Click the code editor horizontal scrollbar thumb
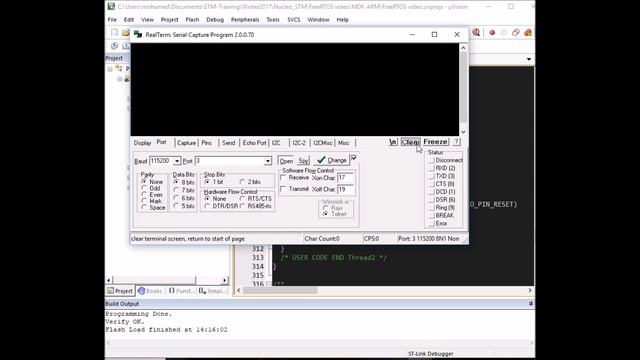Viewport: 640px width, 360px height. (x=280, y=290)
